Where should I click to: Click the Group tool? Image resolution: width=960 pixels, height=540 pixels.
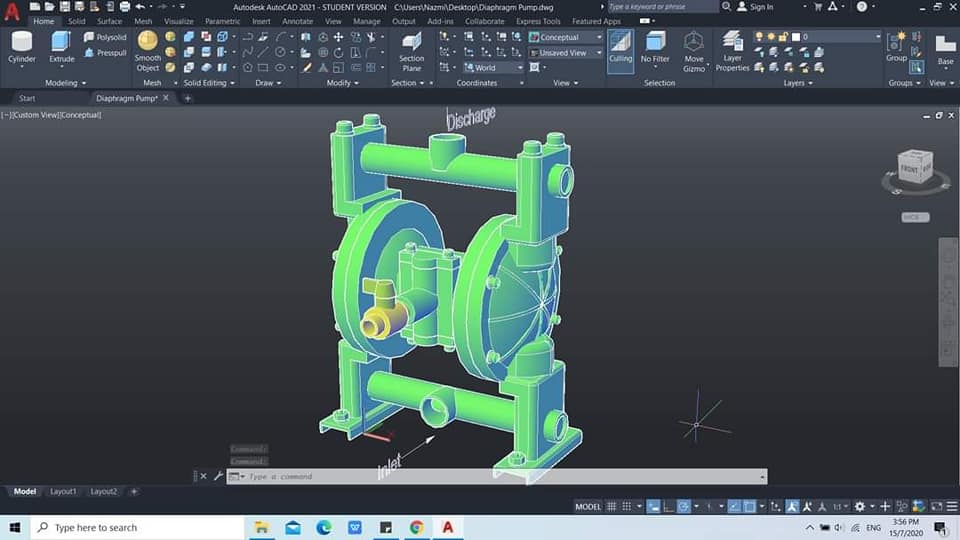point(896,48)
